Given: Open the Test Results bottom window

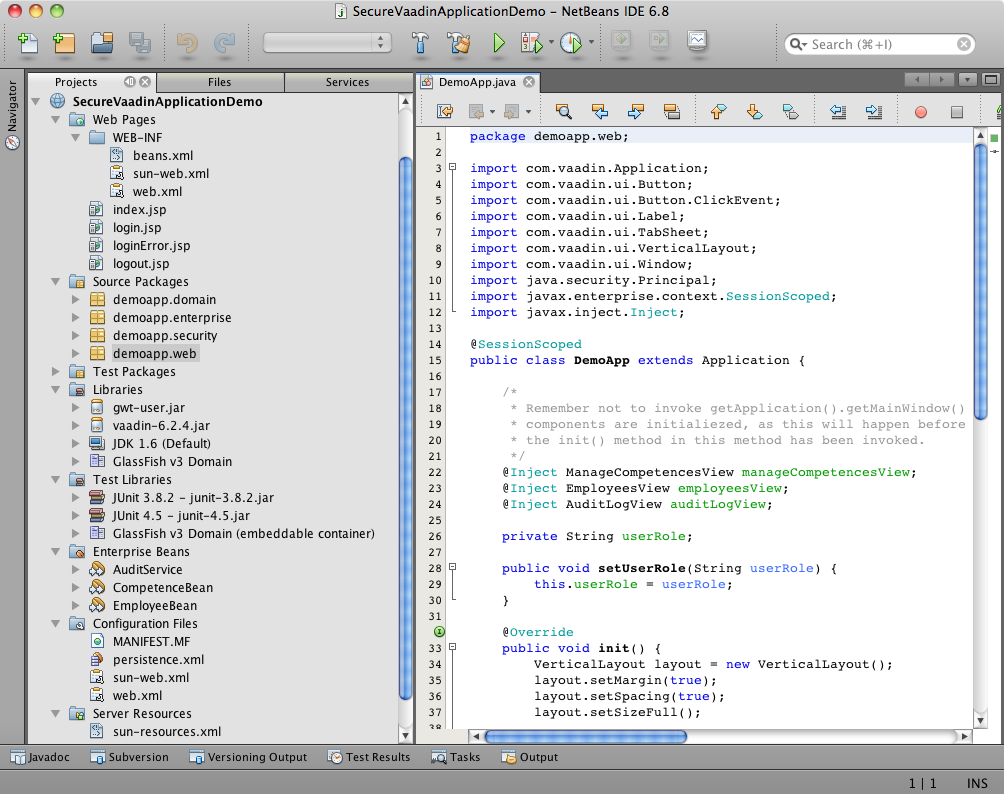Looking at the screenshot, I should tap(369, 757).
